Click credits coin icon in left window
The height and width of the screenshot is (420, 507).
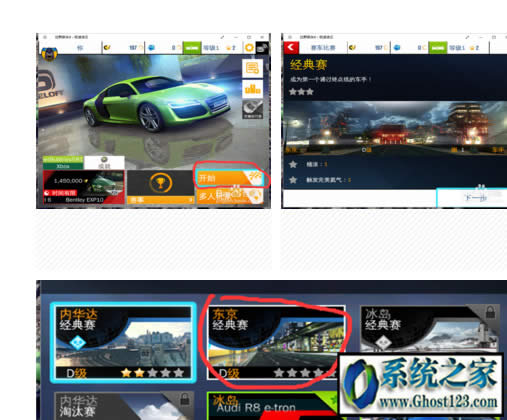click(x=107, y=48)
